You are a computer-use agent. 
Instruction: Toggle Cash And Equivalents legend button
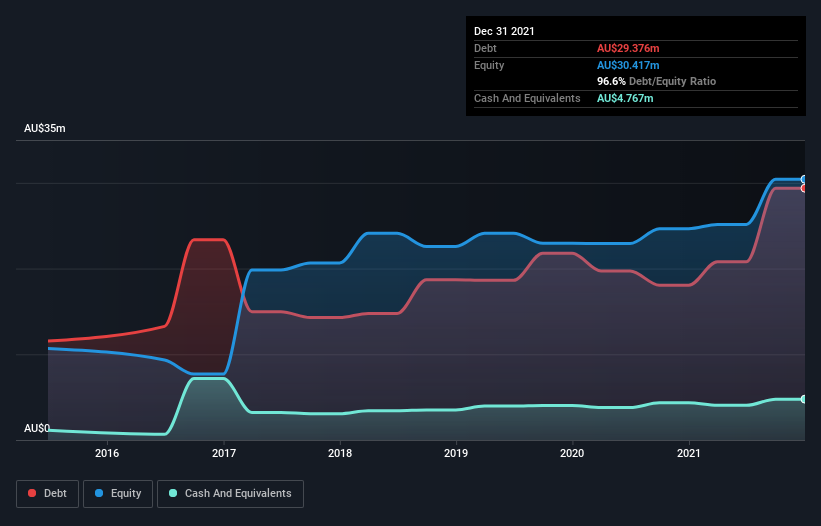point(230,494)
